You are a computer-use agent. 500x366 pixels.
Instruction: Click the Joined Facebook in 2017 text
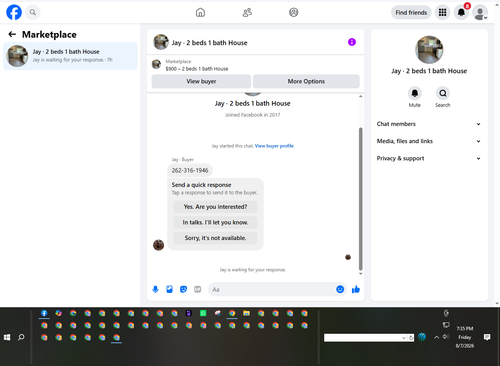tap(252, 115)
